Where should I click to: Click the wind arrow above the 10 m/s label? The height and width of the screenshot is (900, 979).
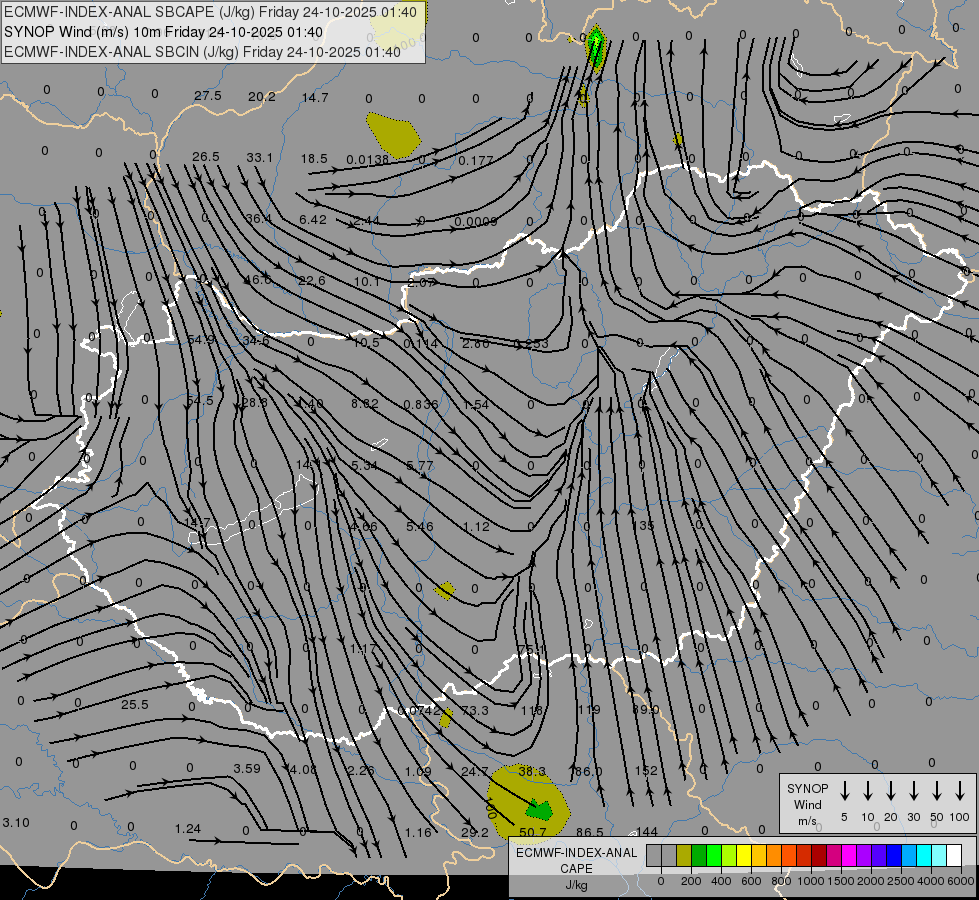pyautogui.click(x=868, y=791)
